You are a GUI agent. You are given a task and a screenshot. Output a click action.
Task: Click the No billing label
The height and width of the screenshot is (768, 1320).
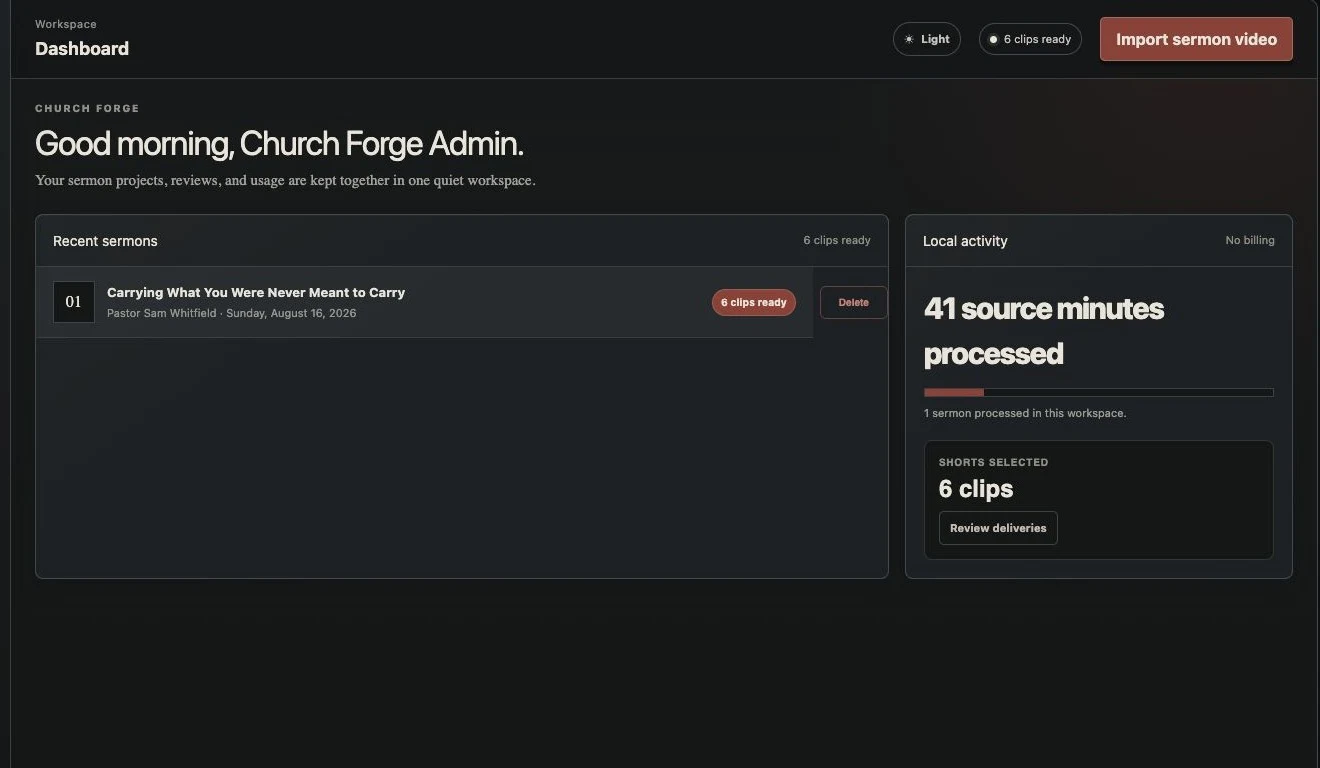click(x=1250, y=240)
